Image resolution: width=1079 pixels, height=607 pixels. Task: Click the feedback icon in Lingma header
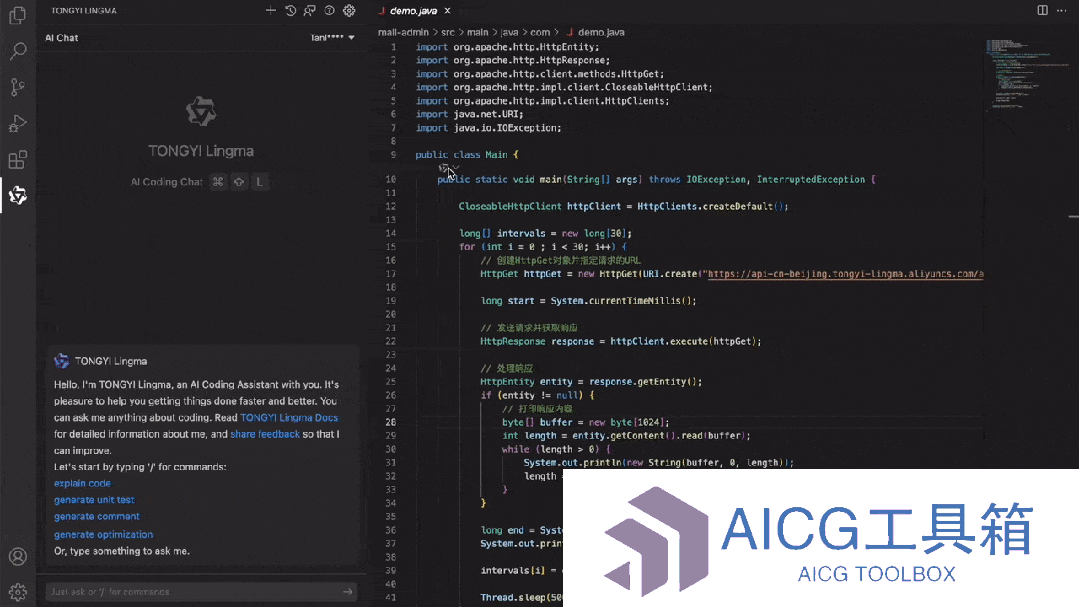tap(310, 10)
